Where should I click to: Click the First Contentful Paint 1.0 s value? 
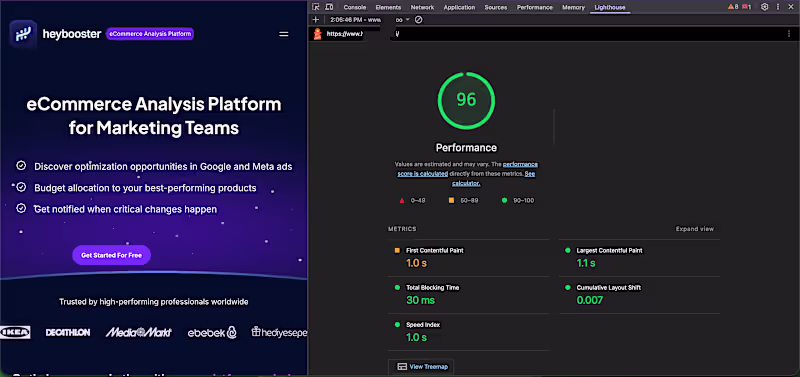415,263
